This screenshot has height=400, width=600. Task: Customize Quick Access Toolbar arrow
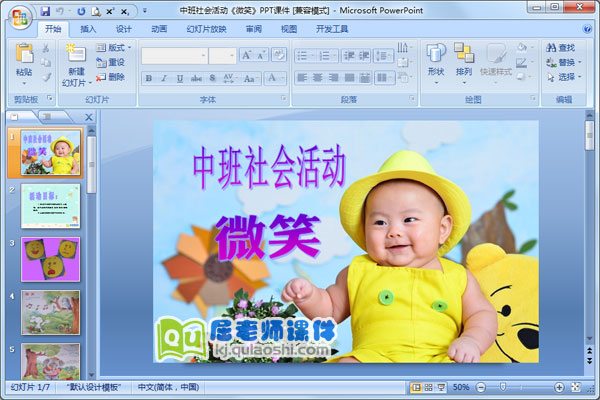tap(145, 11)
